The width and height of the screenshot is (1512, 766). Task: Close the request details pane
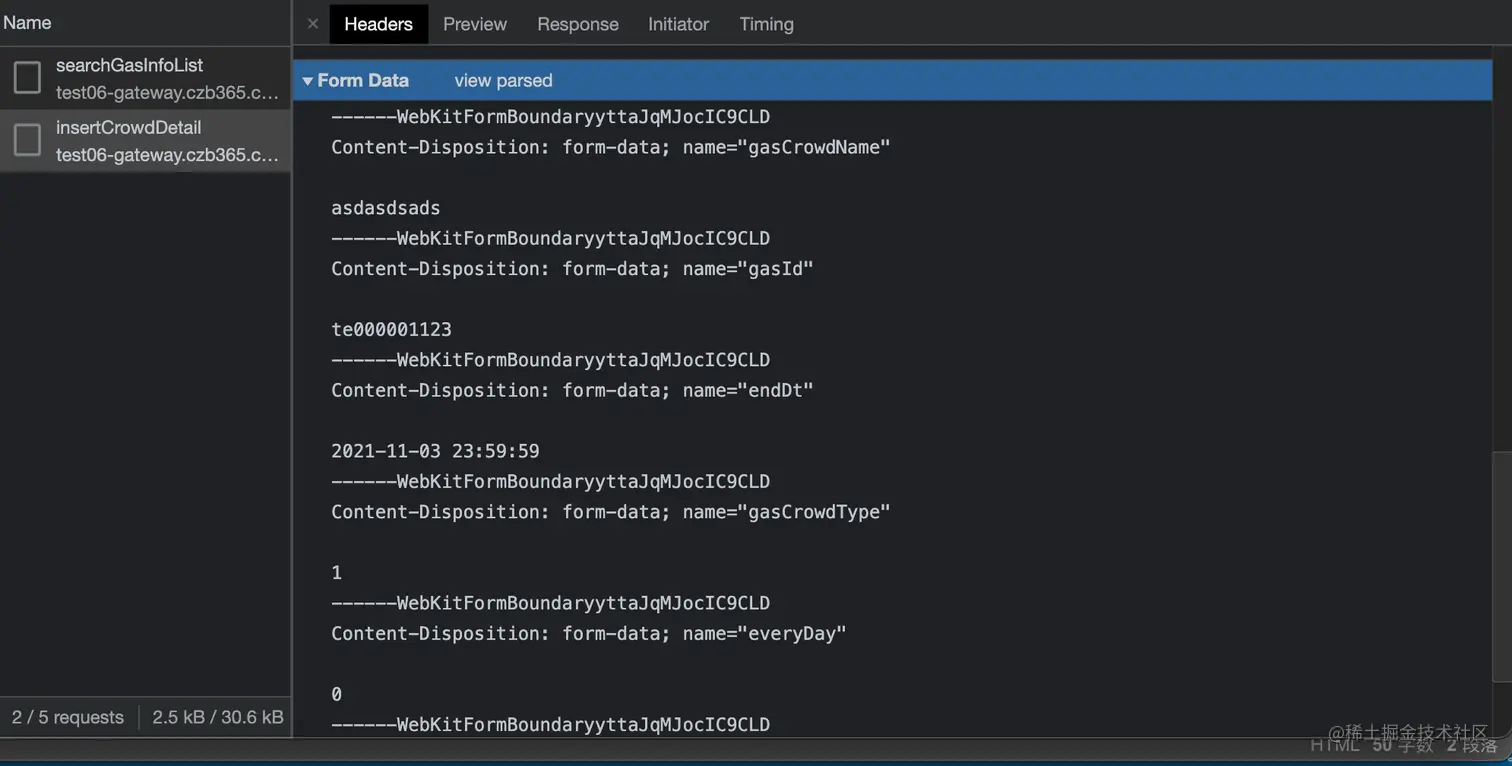pyautogui.click(x=312, y=24)
